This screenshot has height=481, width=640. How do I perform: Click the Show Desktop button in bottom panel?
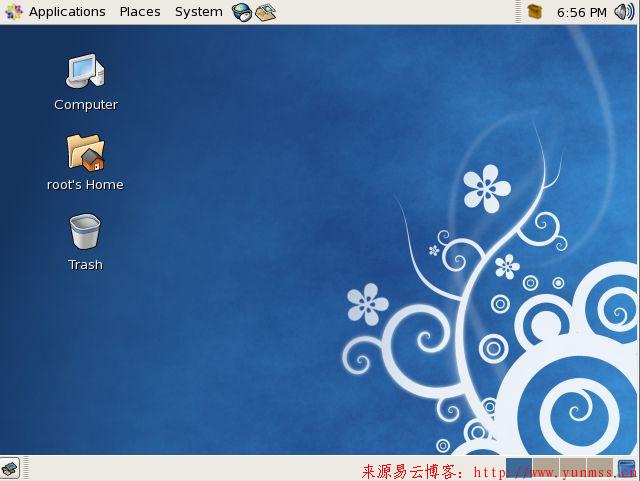coord(10,468)
